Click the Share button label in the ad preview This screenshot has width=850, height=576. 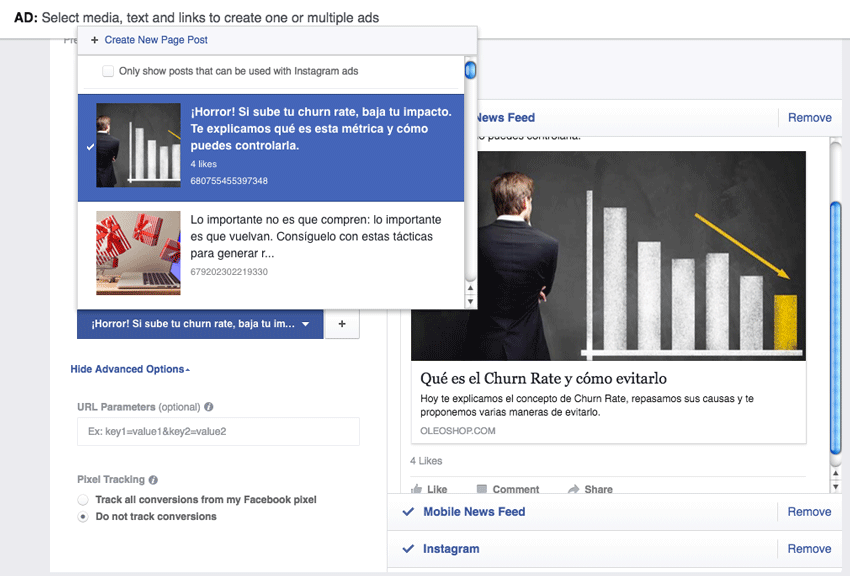click(598, 489)
